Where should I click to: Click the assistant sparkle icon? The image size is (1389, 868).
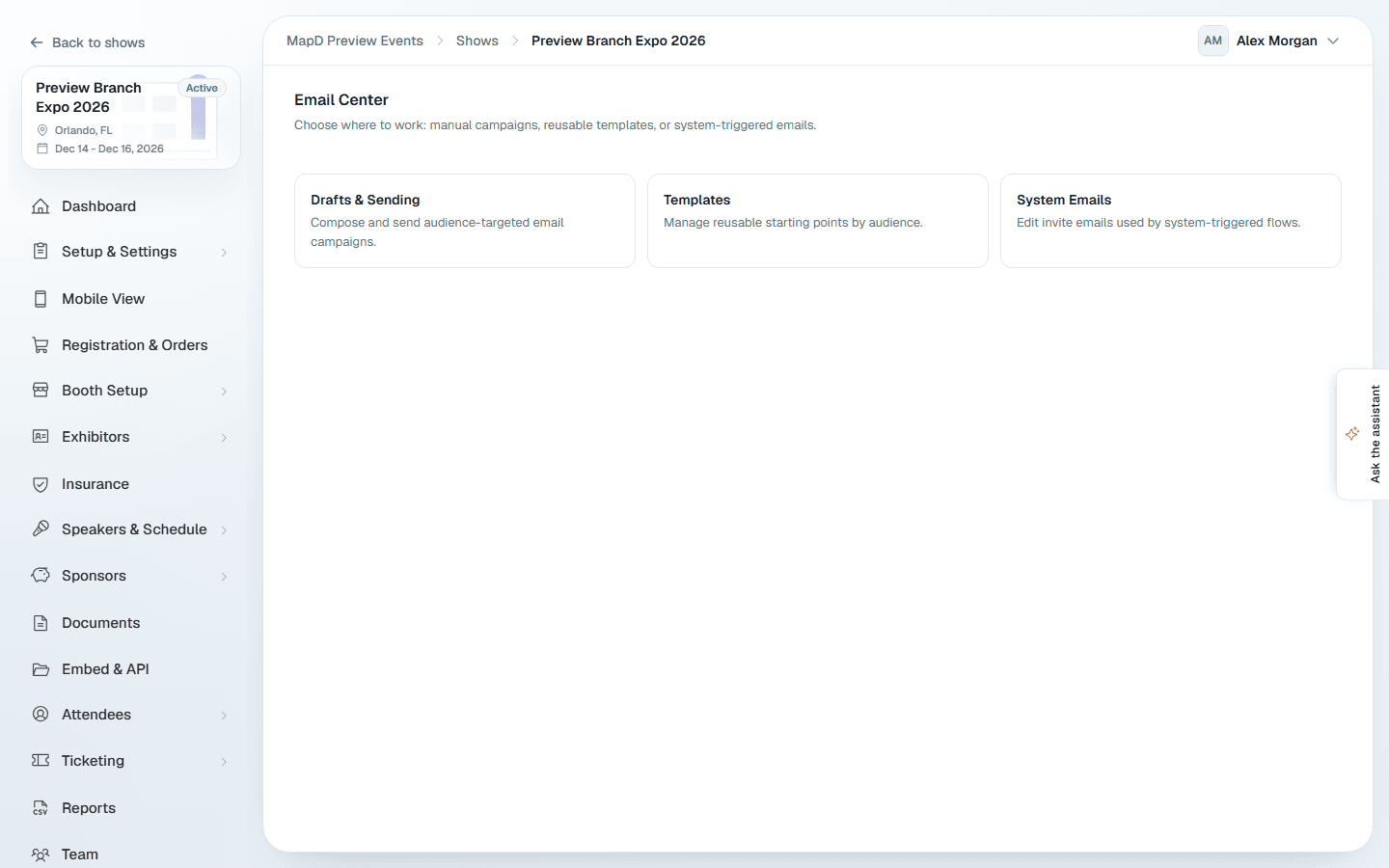[1352, 434]
